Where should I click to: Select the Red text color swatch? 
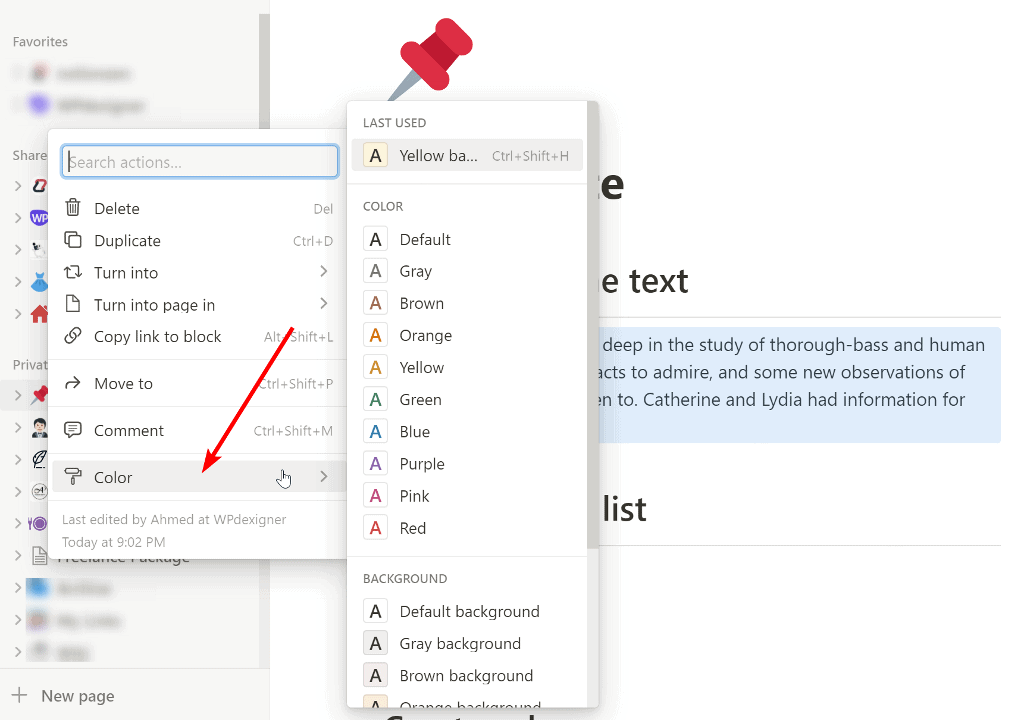[413, 527]
